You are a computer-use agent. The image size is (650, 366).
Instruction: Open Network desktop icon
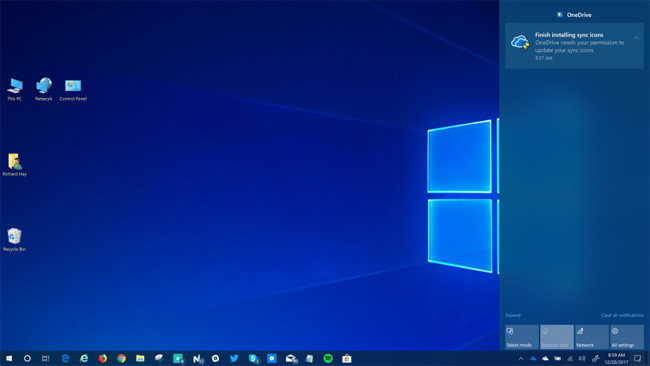pos(44,89)
